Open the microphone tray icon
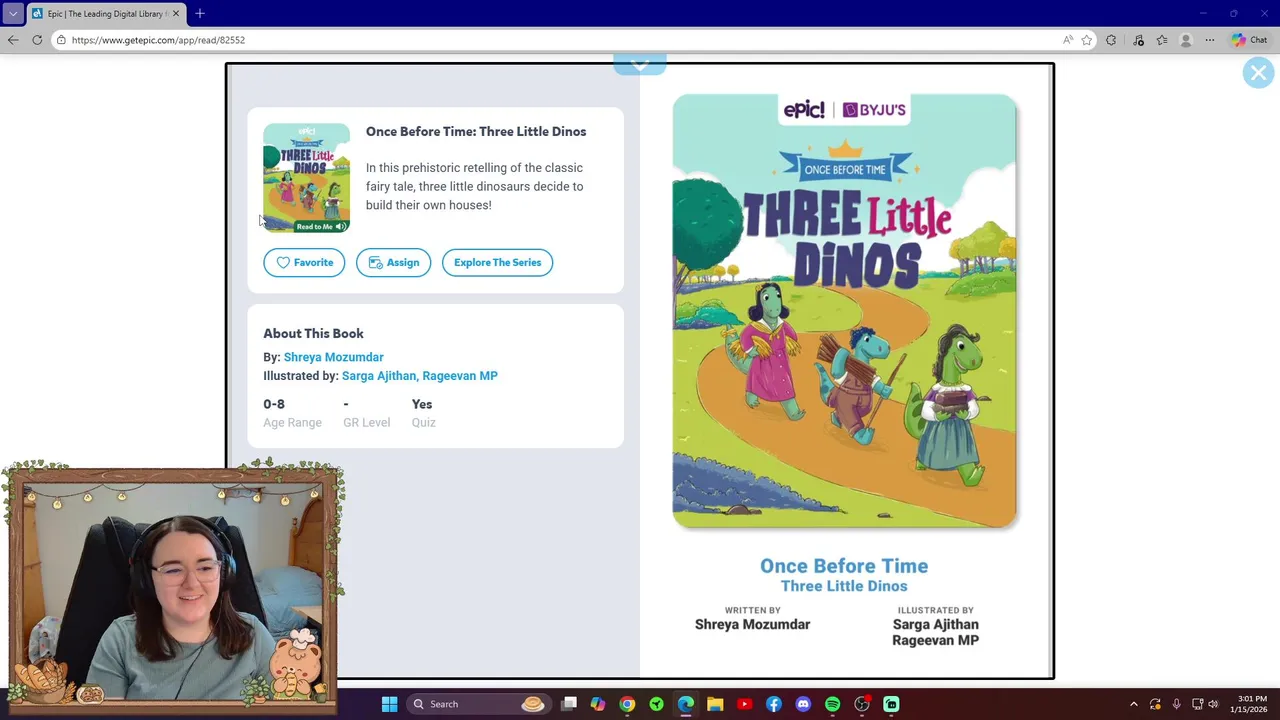 coord(1176,704)
